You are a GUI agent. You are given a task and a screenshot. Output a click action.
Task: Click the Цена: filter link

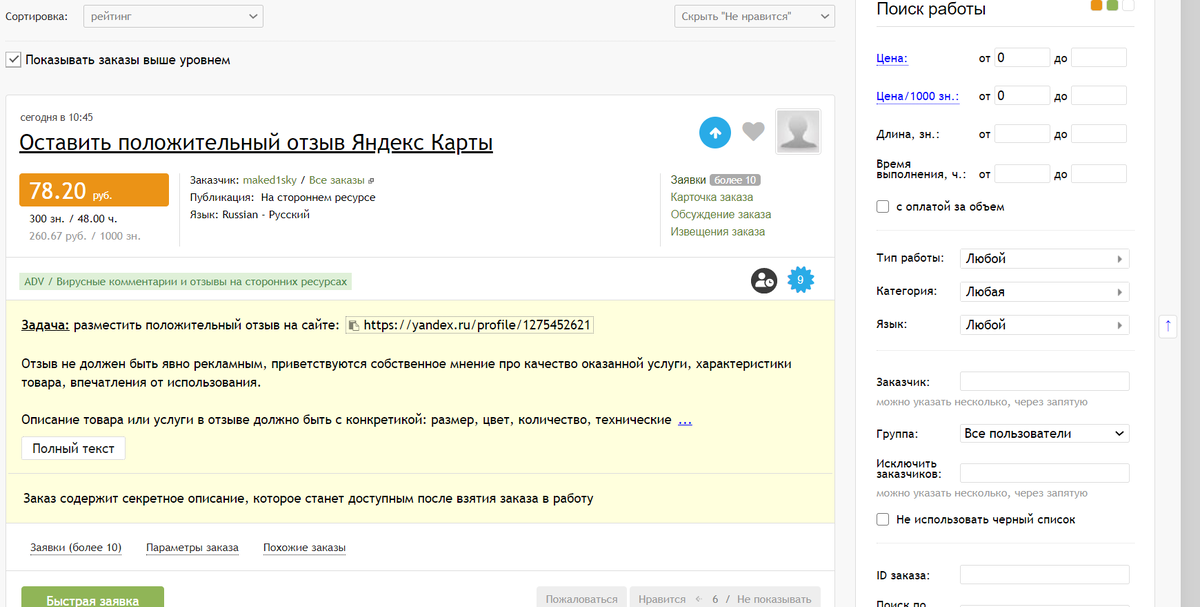click(x=892, y=58)
